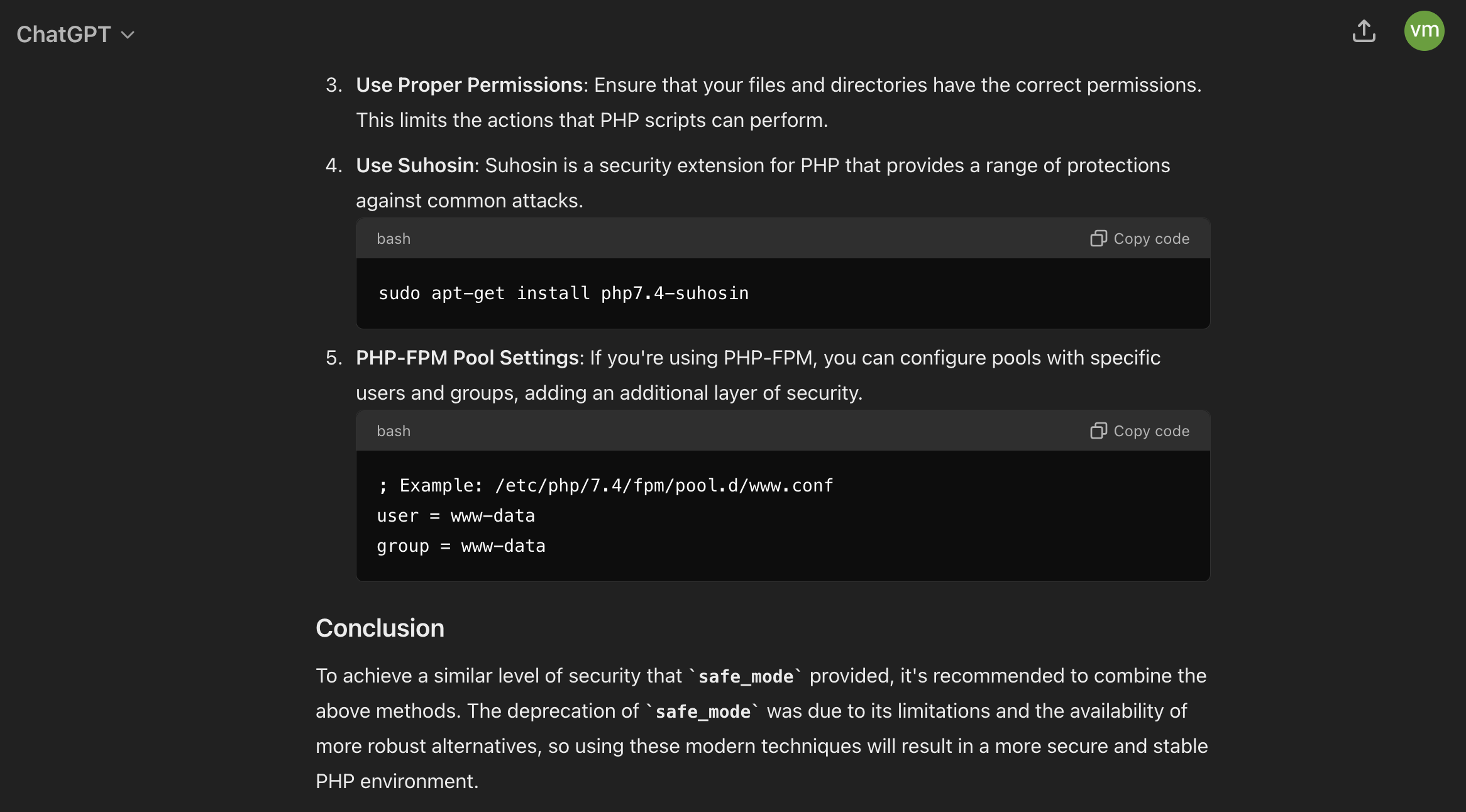Viewport: 1466px width, 812px height.
Task: Click the bold 'Use Proper Permissions' title
Action: click(x=470, y=85)
